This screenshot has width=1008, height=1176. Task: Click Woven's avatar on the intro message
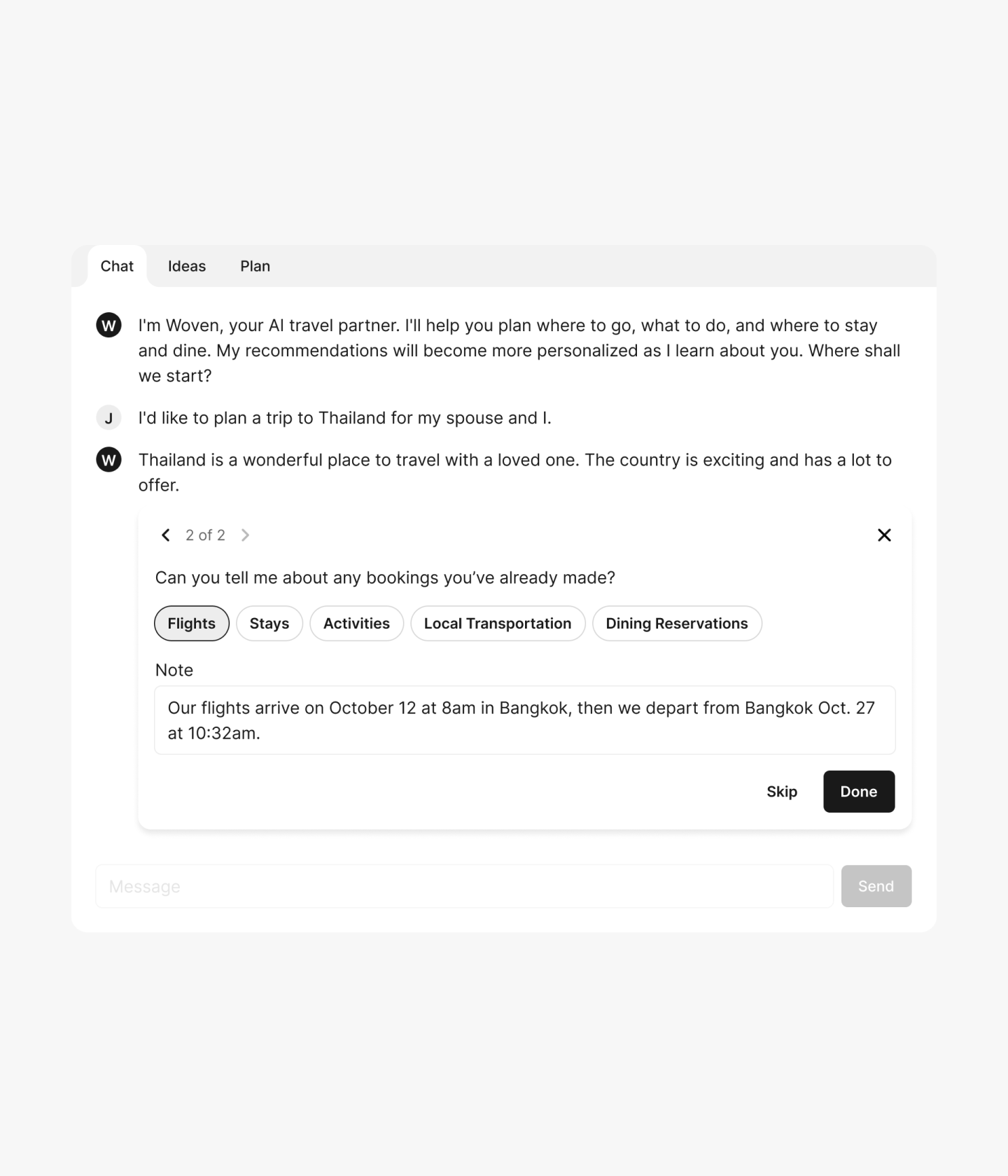[108, 325]
